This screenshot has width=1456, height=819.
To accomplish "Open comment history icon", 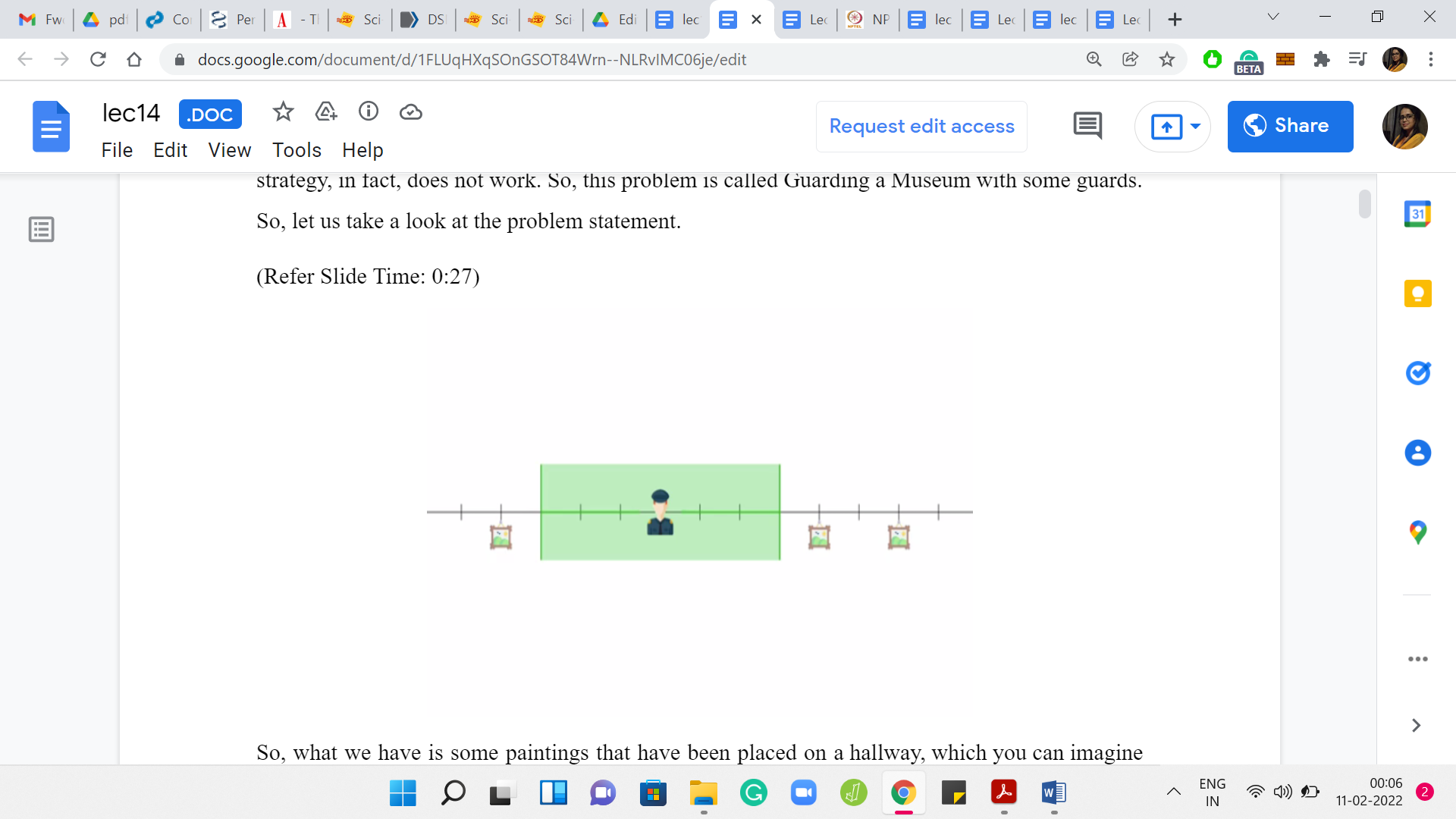I will click(1087, 126).
